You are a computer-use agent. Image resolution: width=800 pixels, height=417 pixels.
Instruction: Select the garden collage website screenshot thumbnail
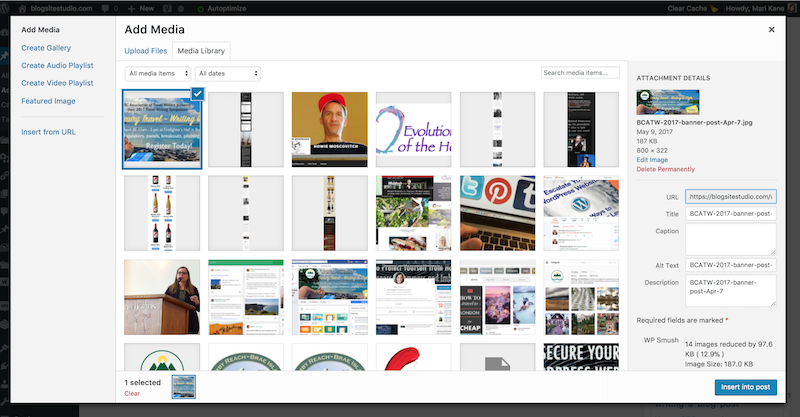(413, 213)
